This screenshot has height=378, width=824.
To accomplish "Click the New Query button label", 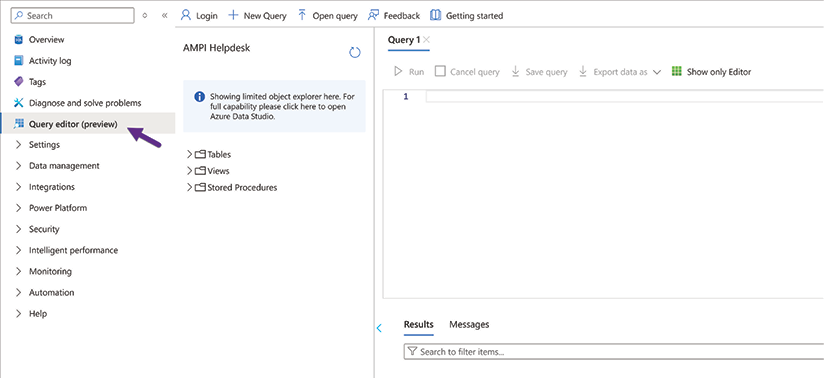I will pos(265,16).
